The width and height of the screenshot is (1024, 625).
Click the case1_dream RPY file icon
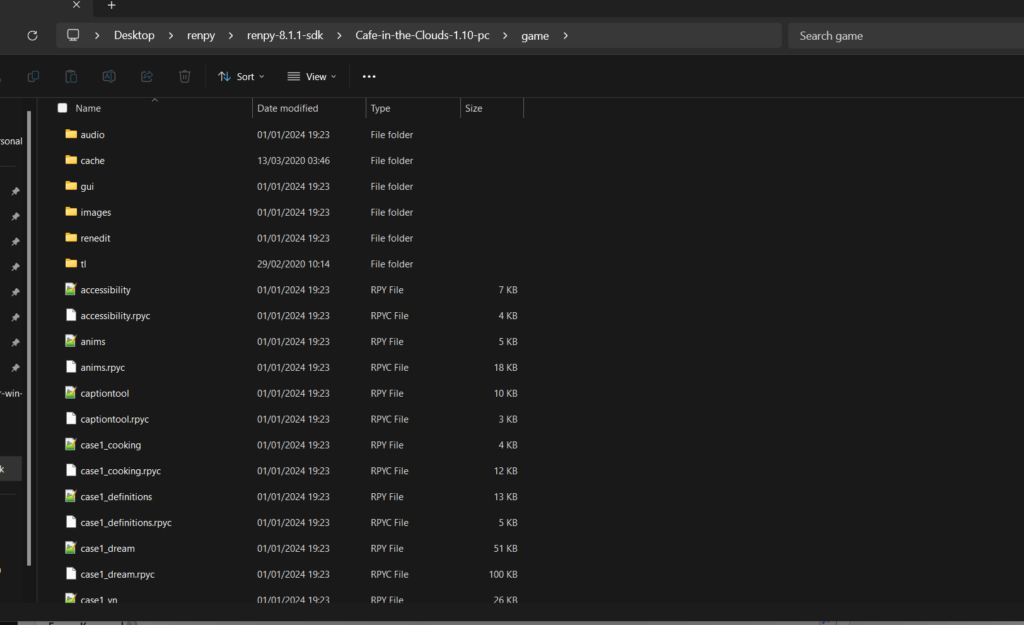71,548
